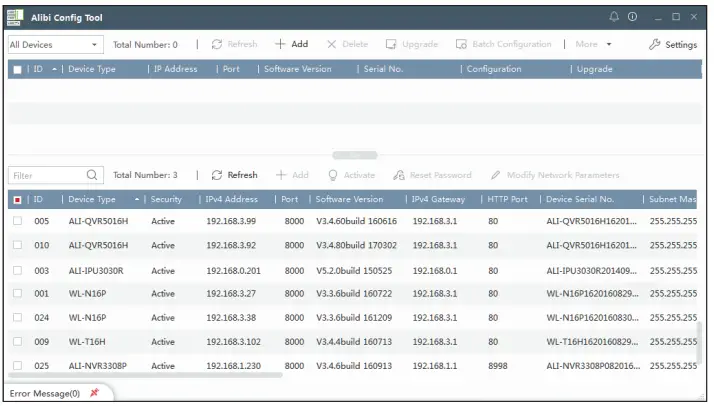Screen dimensions: 714x406
Task: Sort by Device Type column arrow
Action: [136, 200]
